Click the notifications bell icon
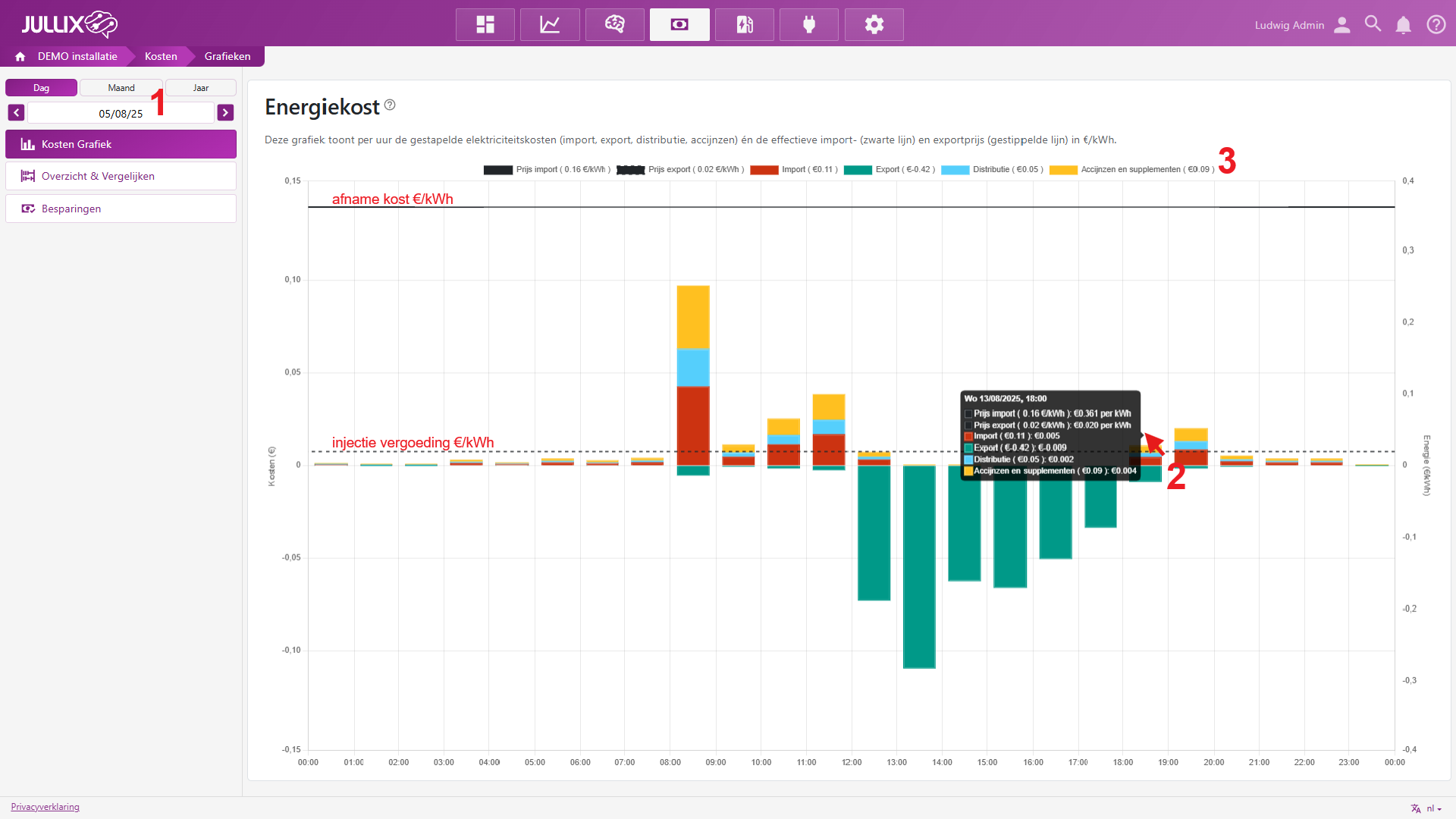The image size is (1456, 819). [x=1404, y=25]
